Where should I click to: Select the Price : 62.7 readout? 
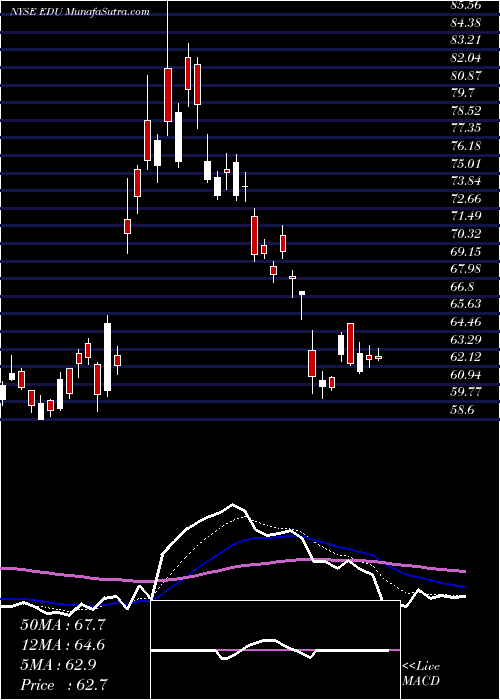click(63, 685)
